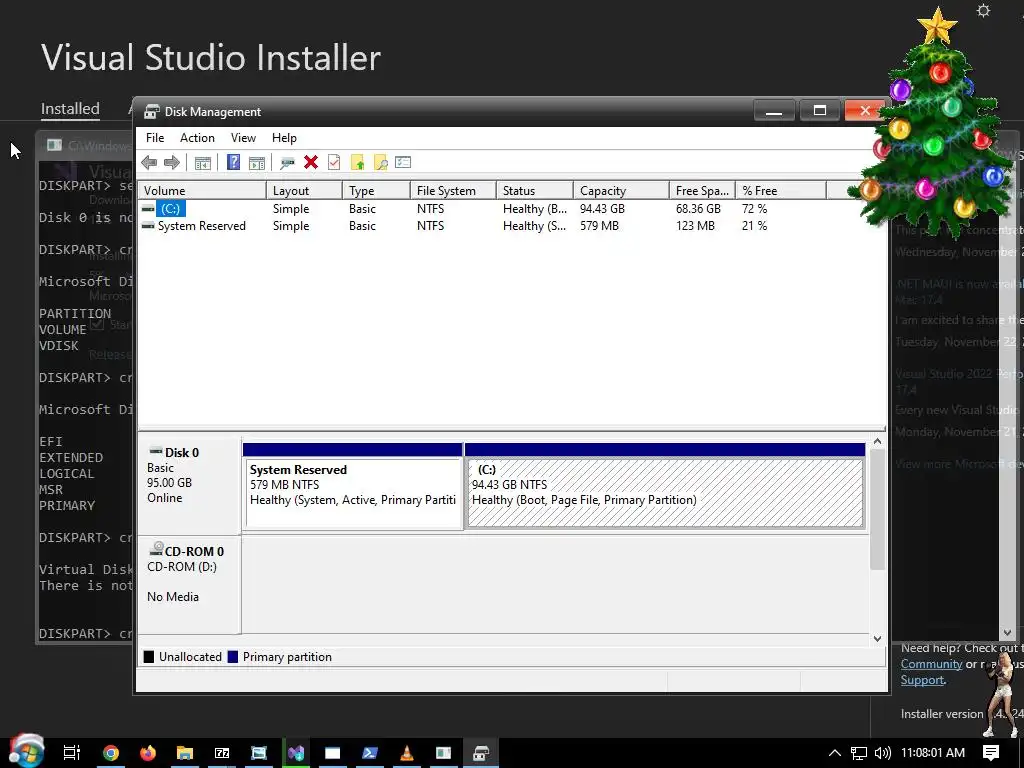Click the Disk 0 drive icon
1024x768 pixels.
(155, 451)
